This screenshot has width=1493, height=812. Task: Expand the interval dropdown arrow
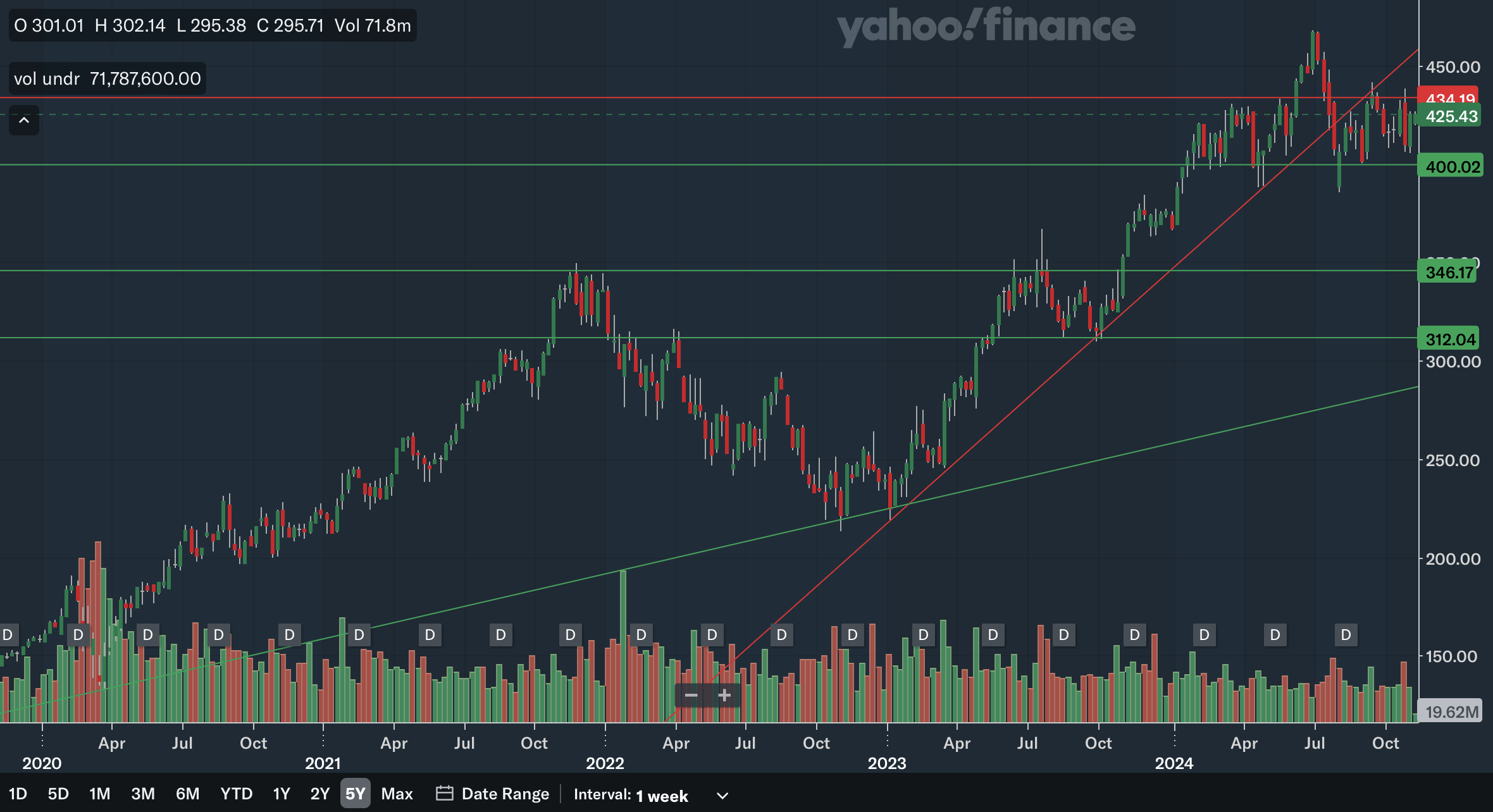coord(722,796)
